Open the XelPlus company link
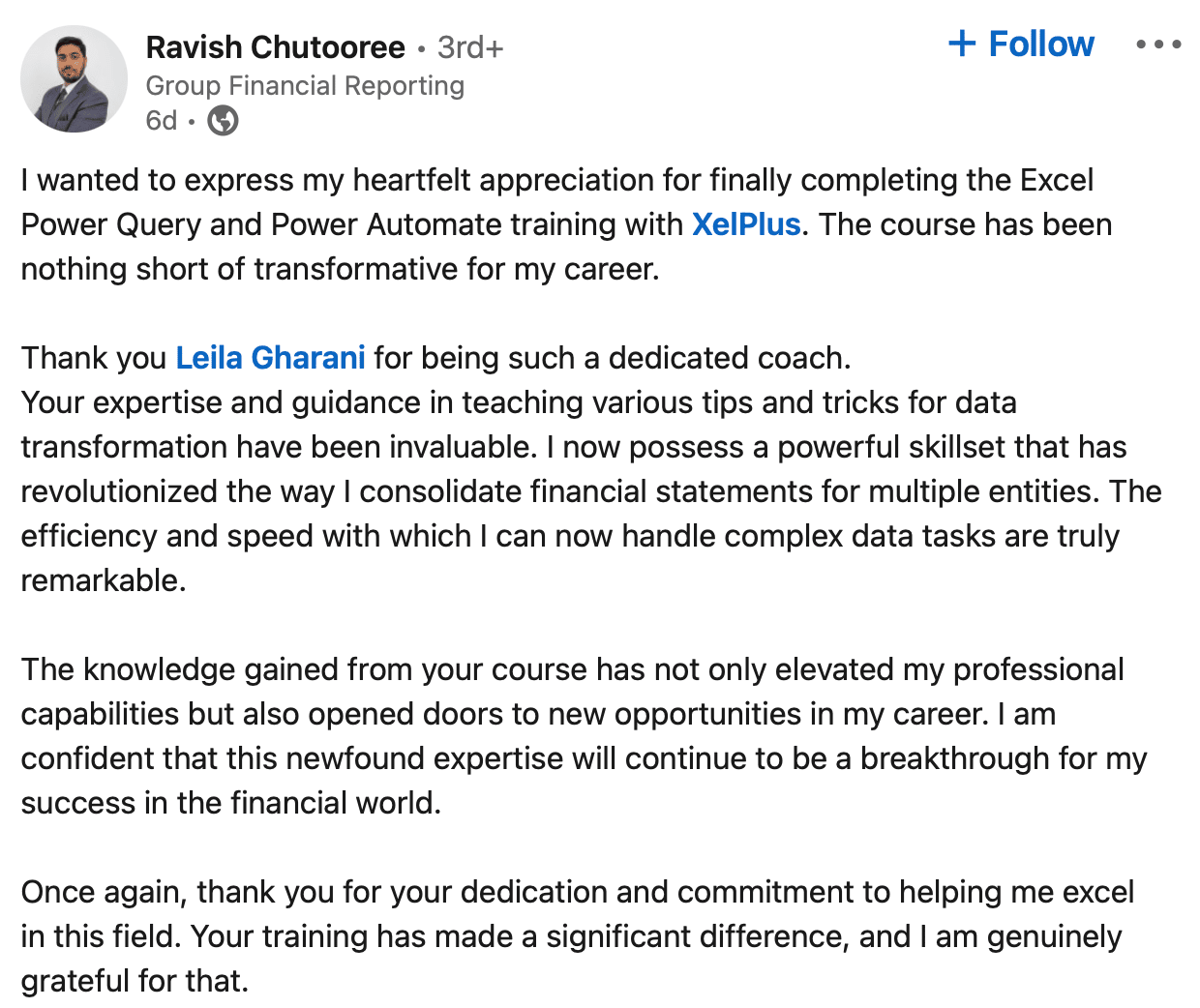 [x=746, y=224]
